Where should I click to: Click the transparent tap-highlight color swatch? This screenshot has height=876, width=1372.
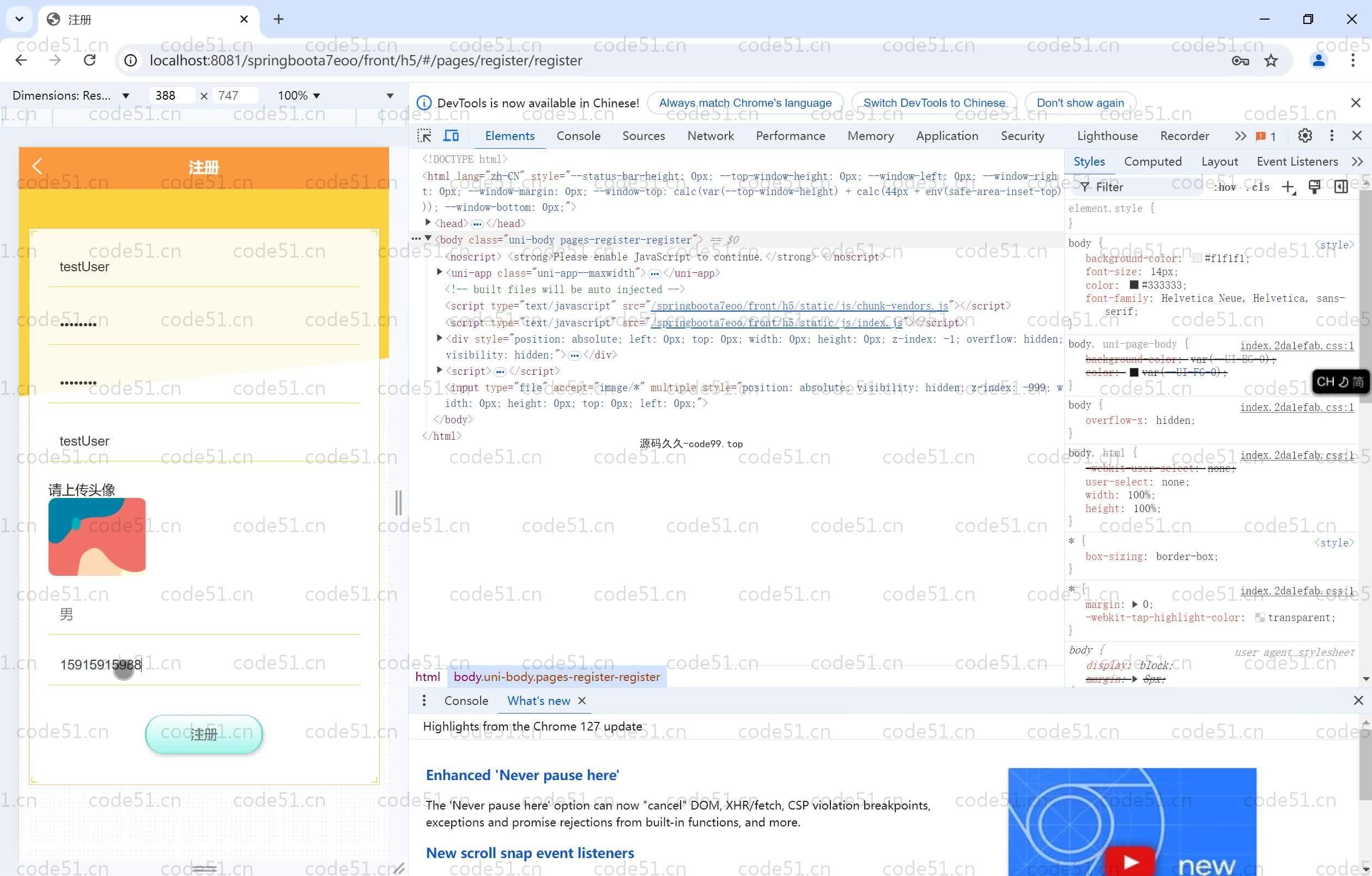1260,618
